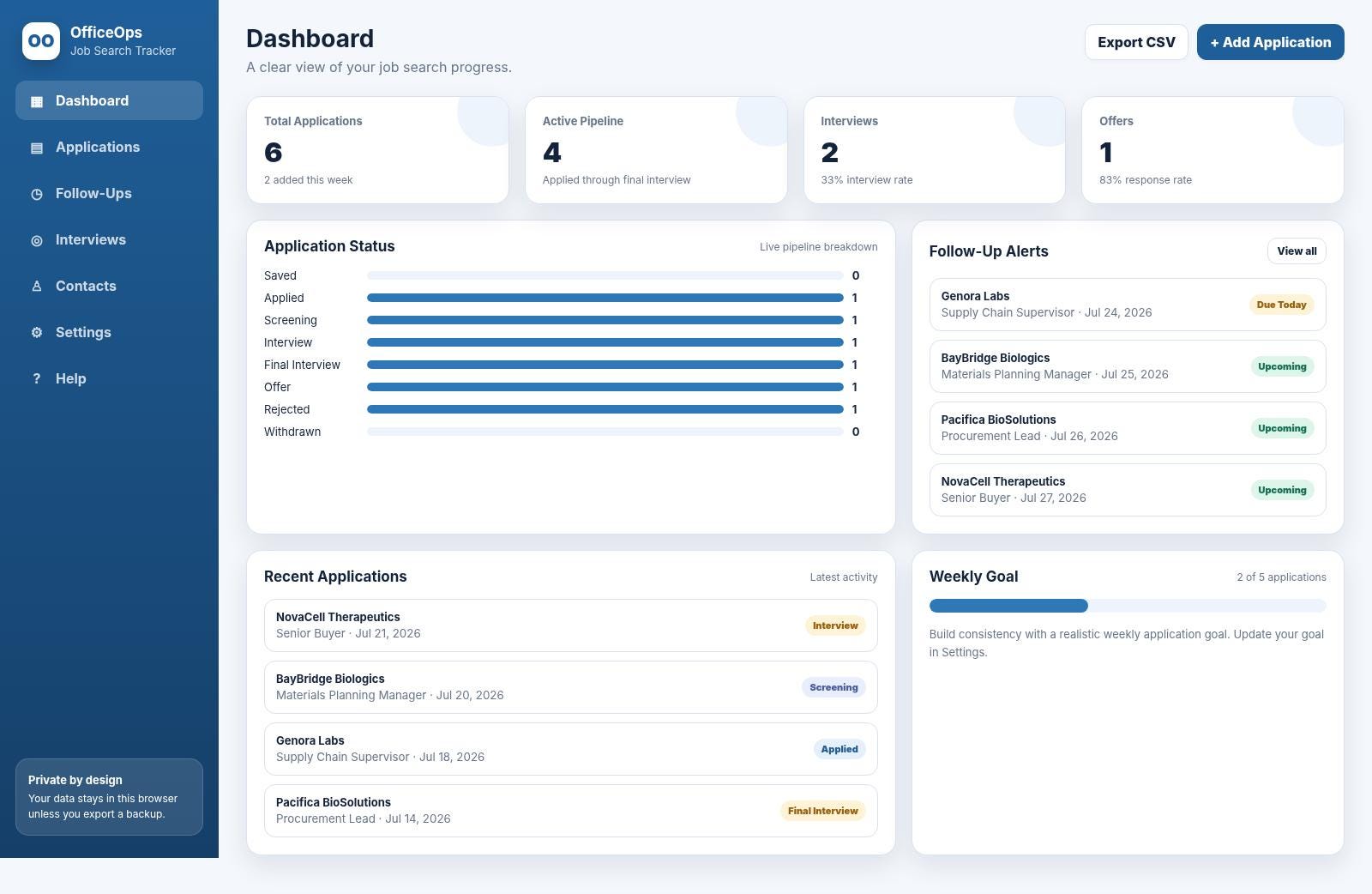1372x894 pixels.
Task: Open BayBridge Biologics follow-up alert
Action: coord(1128,366)
